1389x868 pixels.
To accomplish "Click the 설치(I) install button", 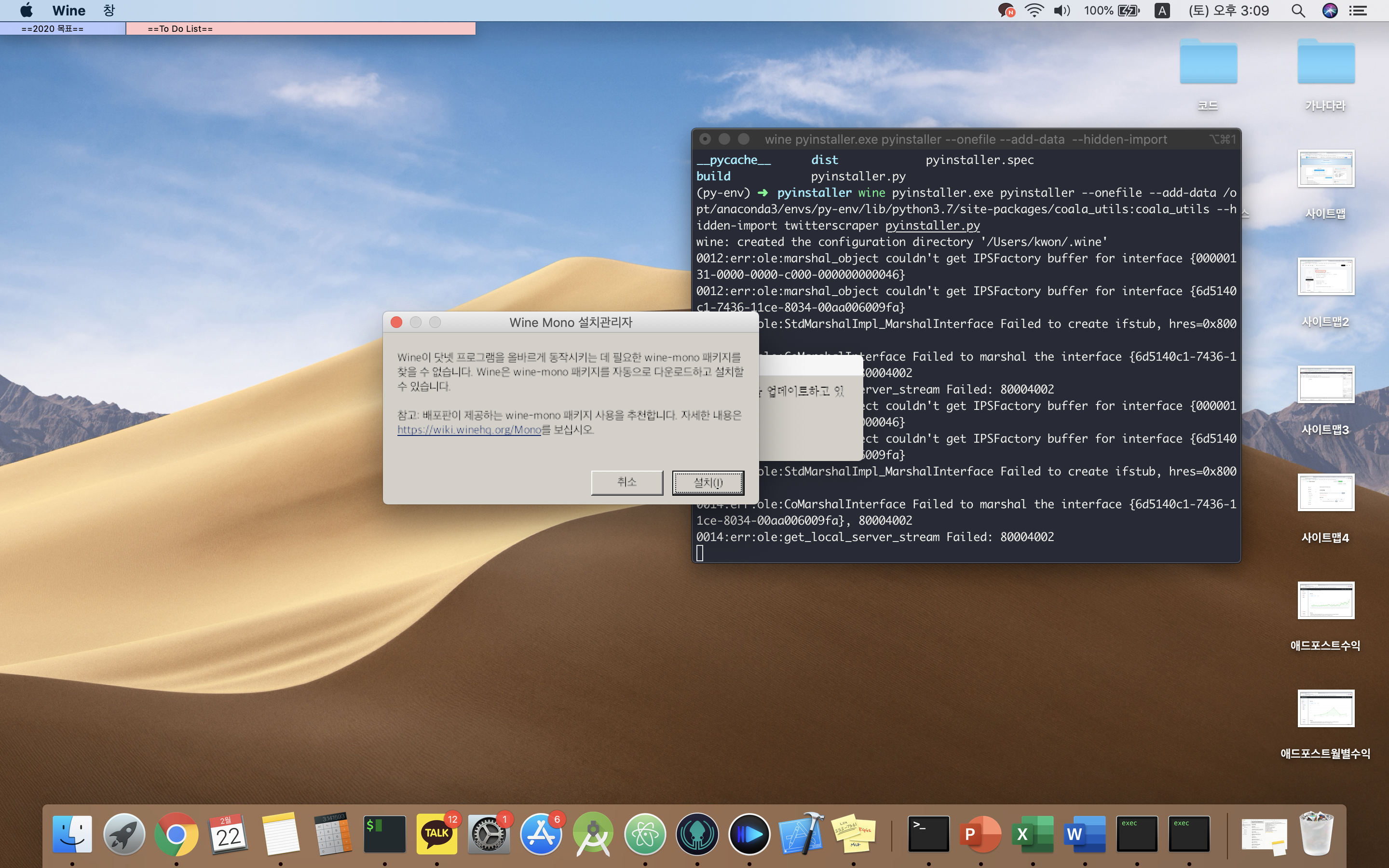I will pos(708,482).
